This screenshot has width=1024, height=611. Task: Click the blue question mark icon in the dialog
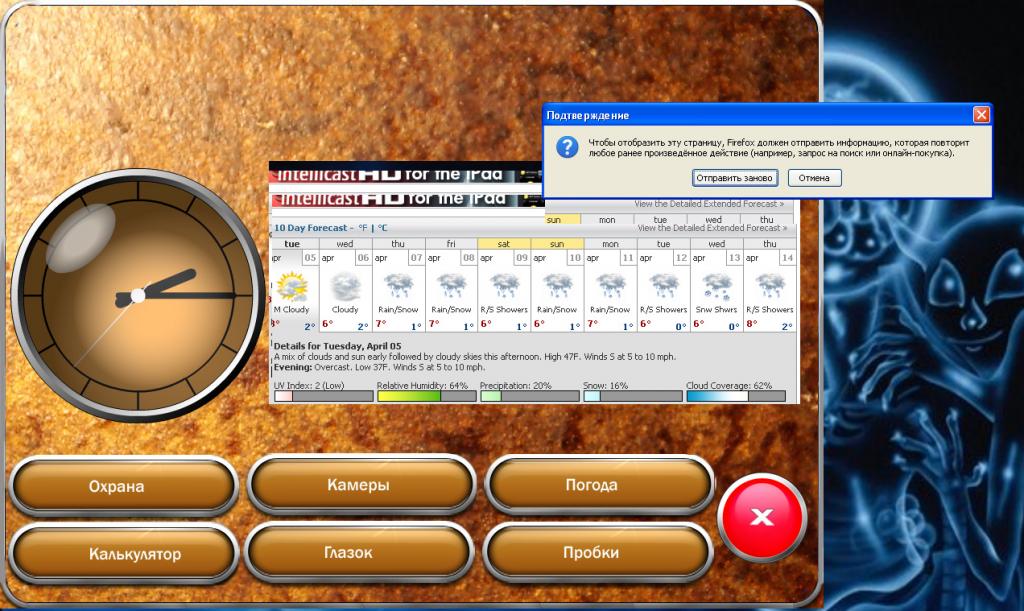pos(567,148)
